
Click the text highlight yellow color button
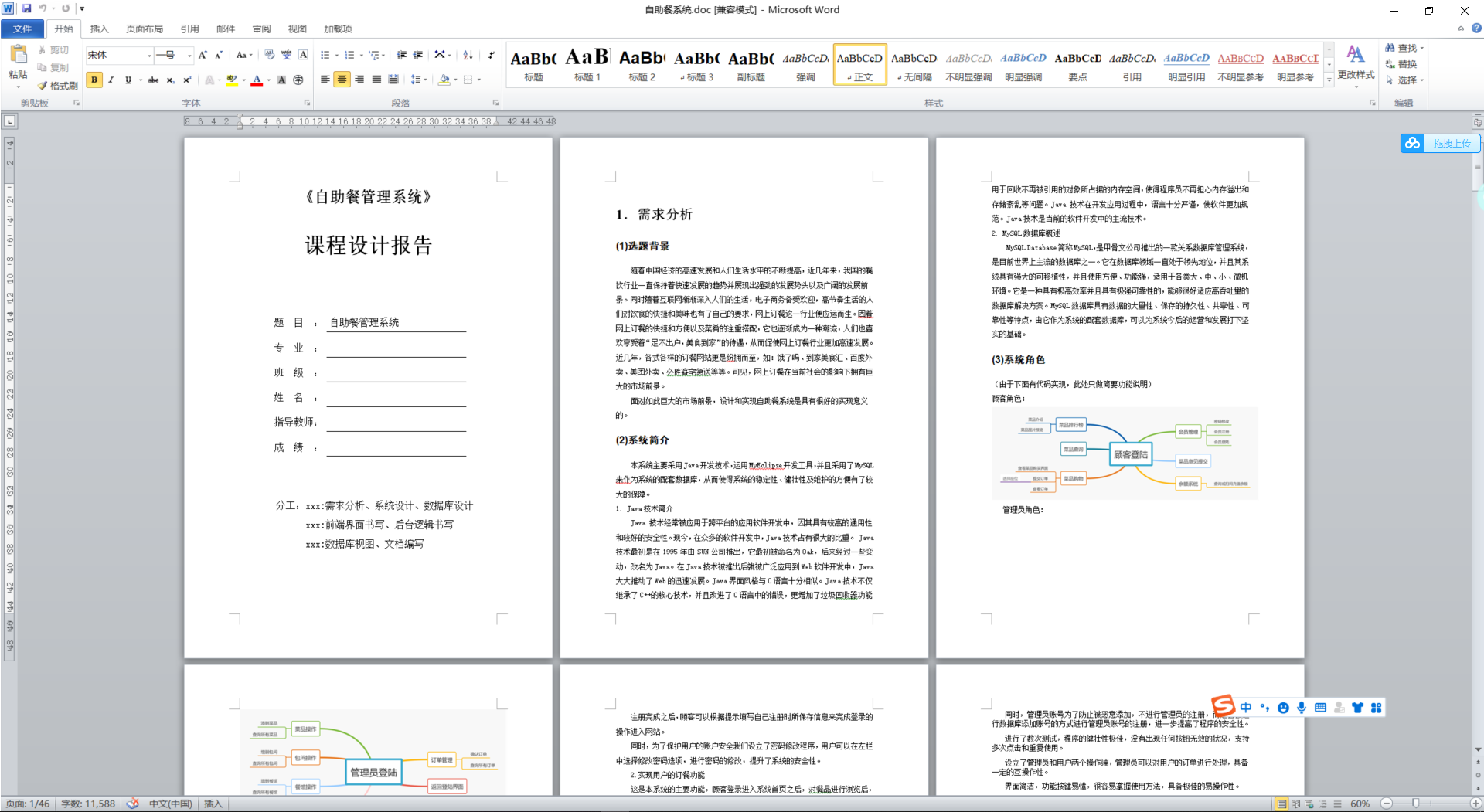point(231,80)
